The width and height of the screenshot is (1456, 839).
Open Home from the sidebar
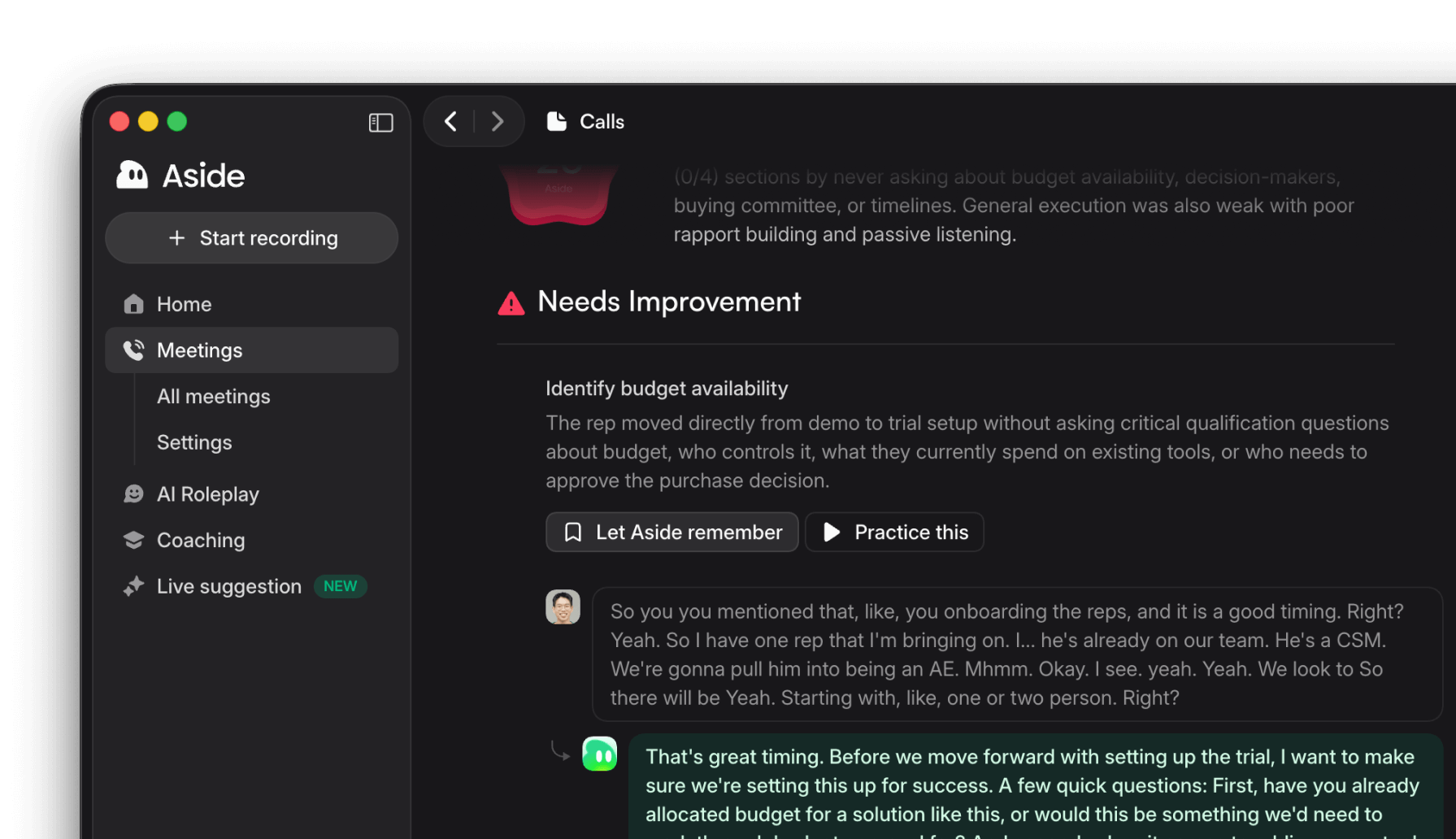click(x=184, y=303)
